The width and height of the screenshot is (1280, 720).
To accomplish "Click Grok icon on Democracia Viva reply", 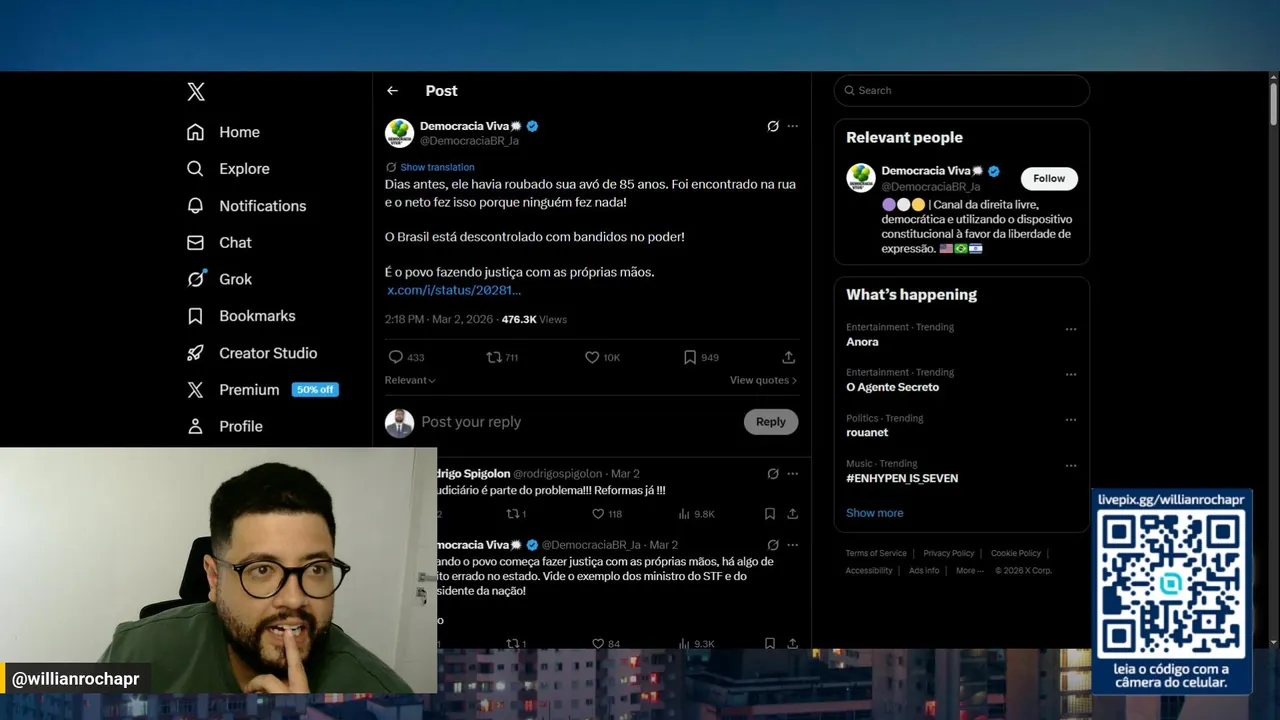I will pos(773,545).
